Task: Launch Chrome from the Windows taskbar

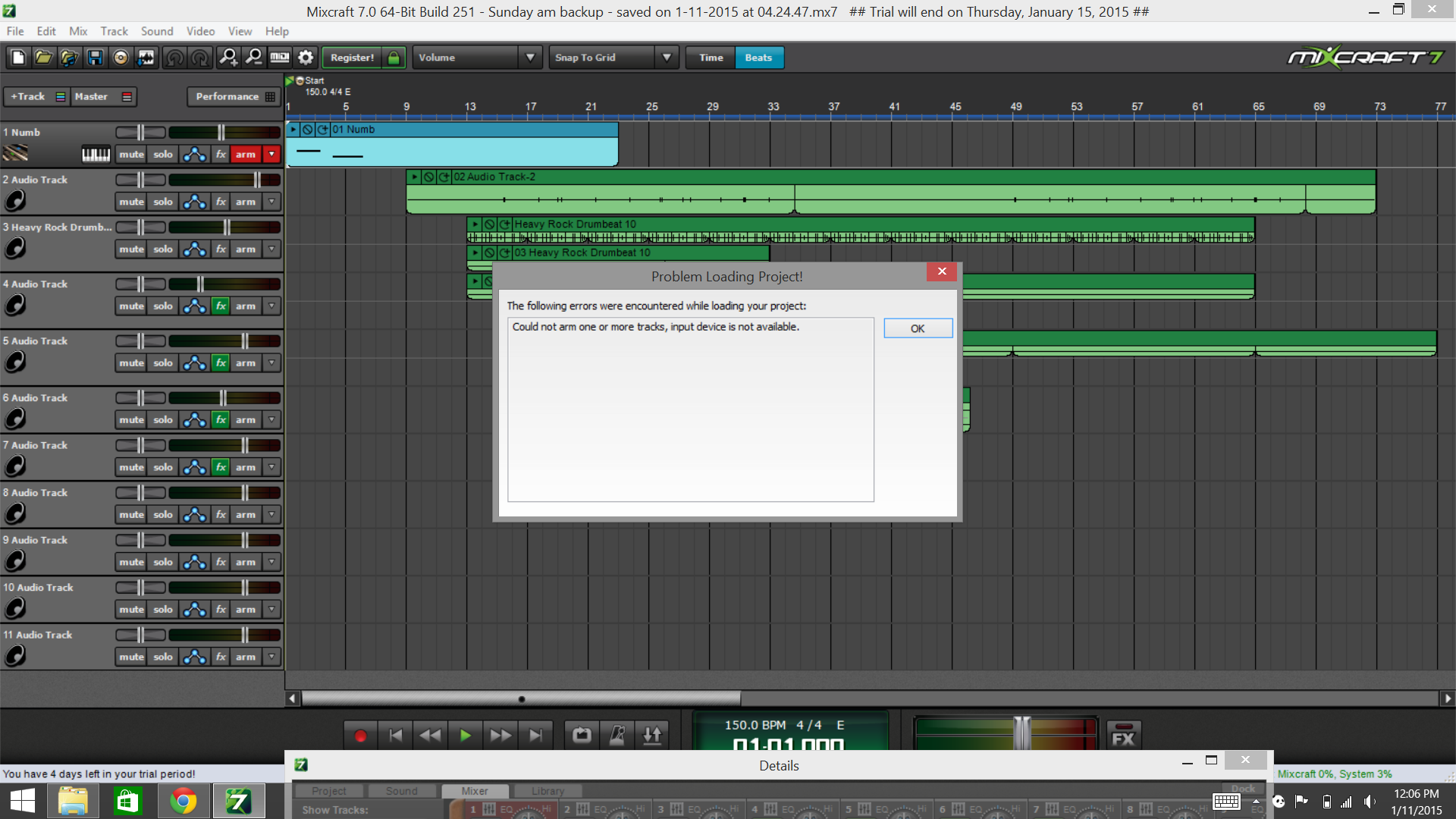Action: pyautogui.click(x=183, y=801)
